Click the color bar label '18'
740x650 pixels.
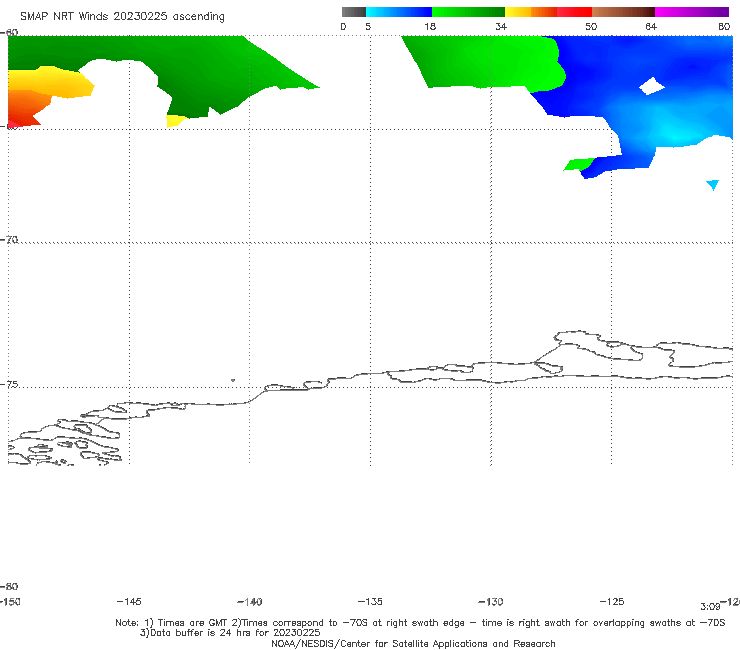click(430, 27)
